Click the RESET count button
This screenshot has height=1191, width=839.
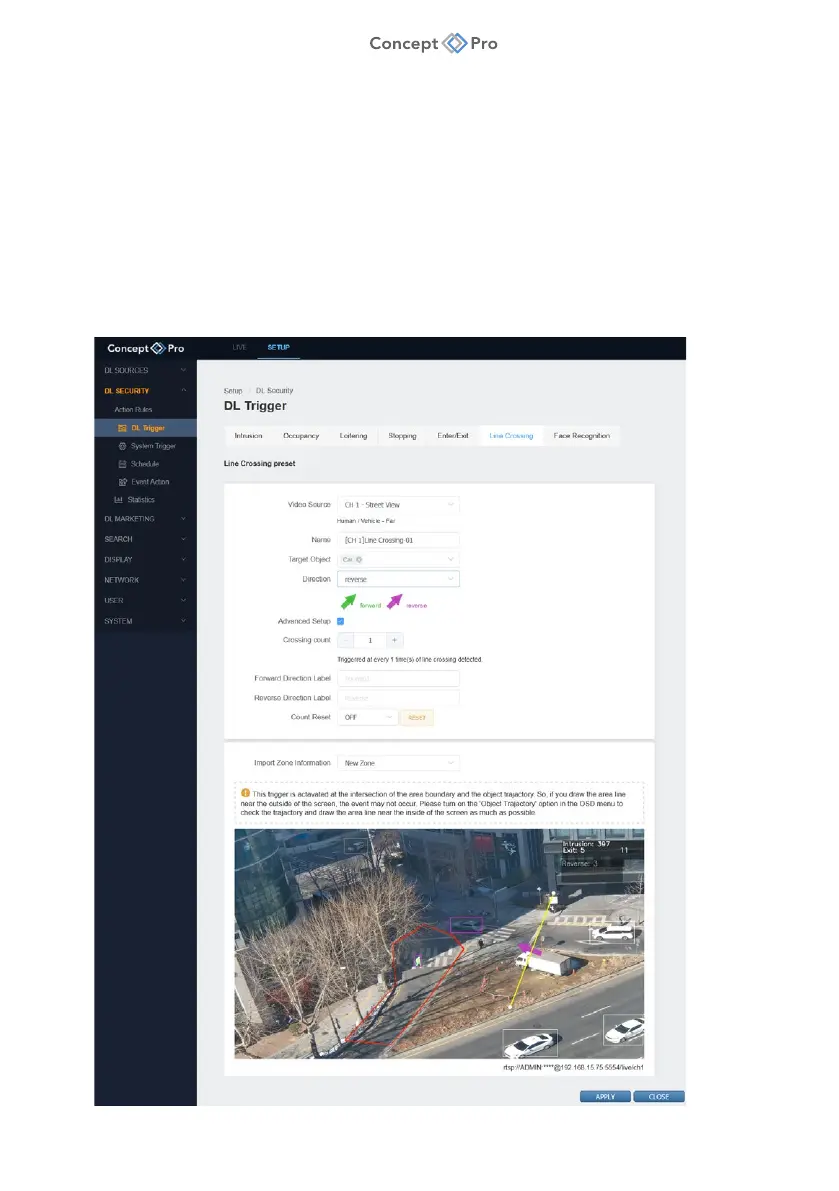tap(416, 717)
